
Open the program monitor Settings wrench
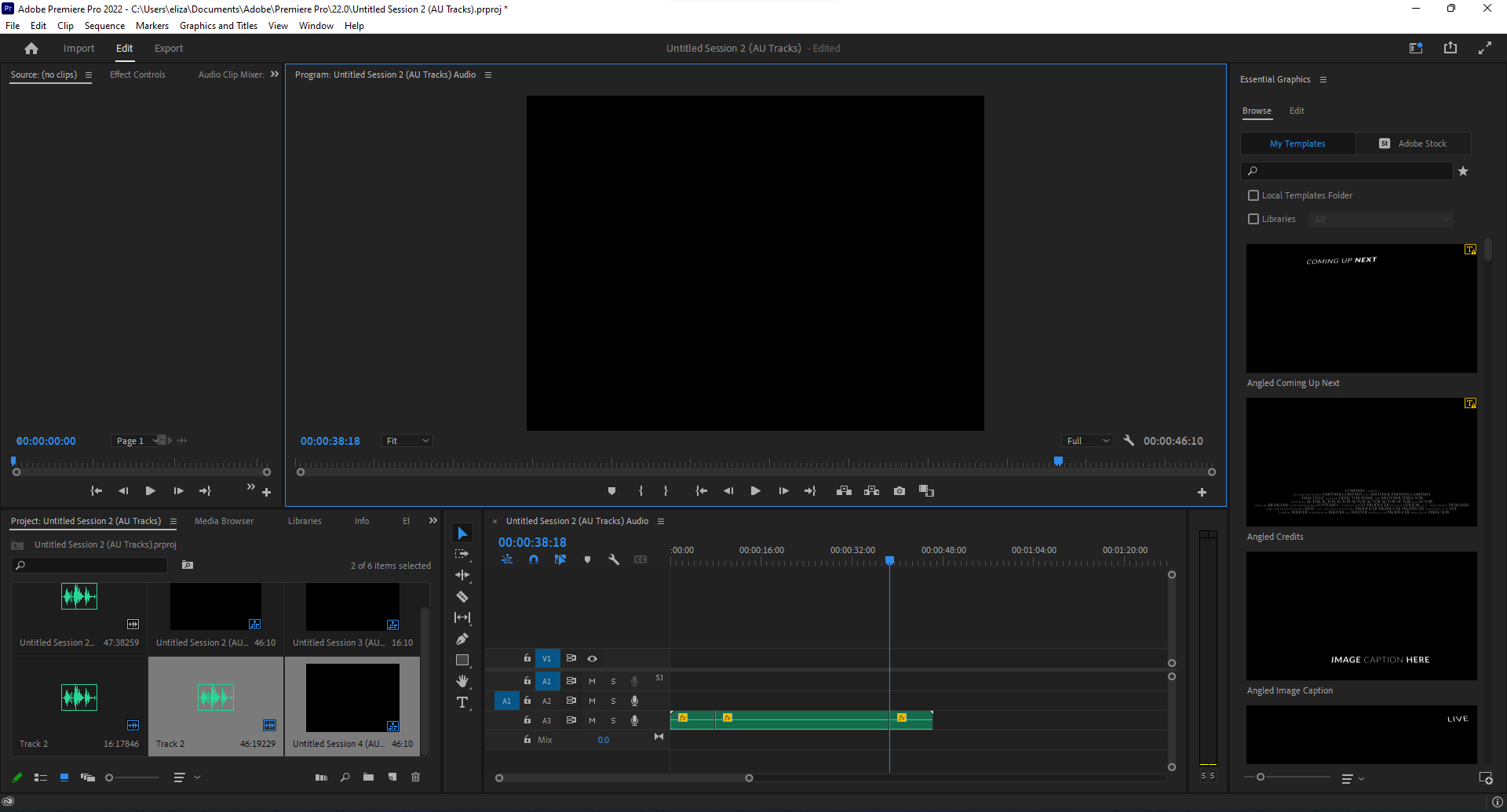click(1129, 441)
